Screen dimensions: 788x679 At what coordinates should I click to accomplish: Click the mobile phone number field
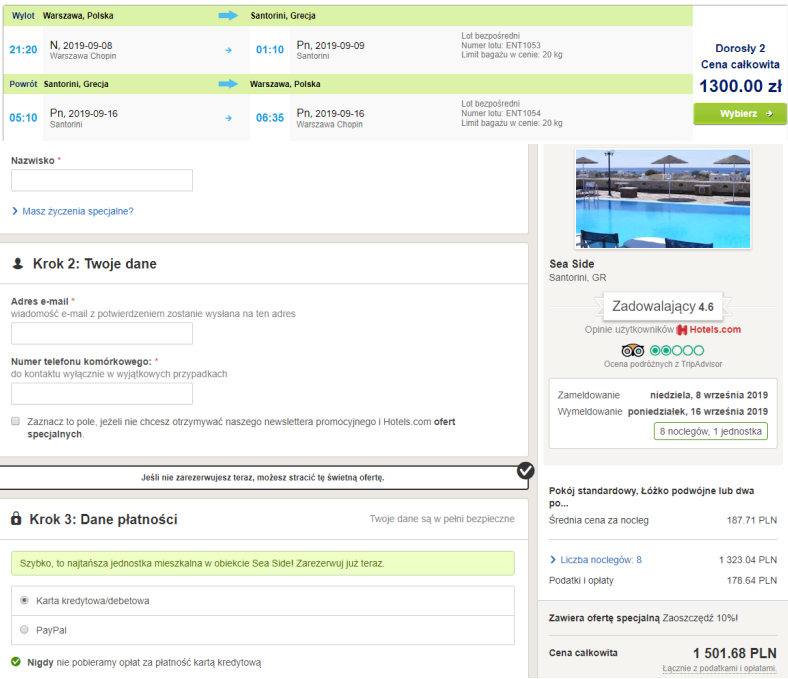102,394
